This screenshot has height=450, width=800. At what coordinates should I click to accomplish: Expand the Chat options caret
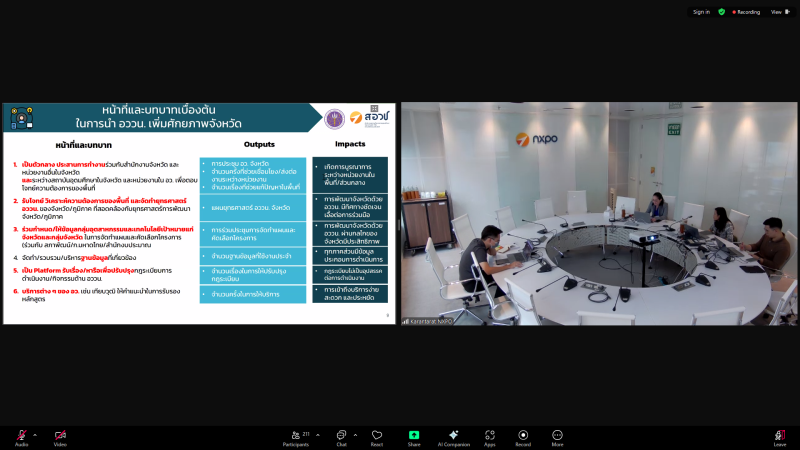click(354, 435)
